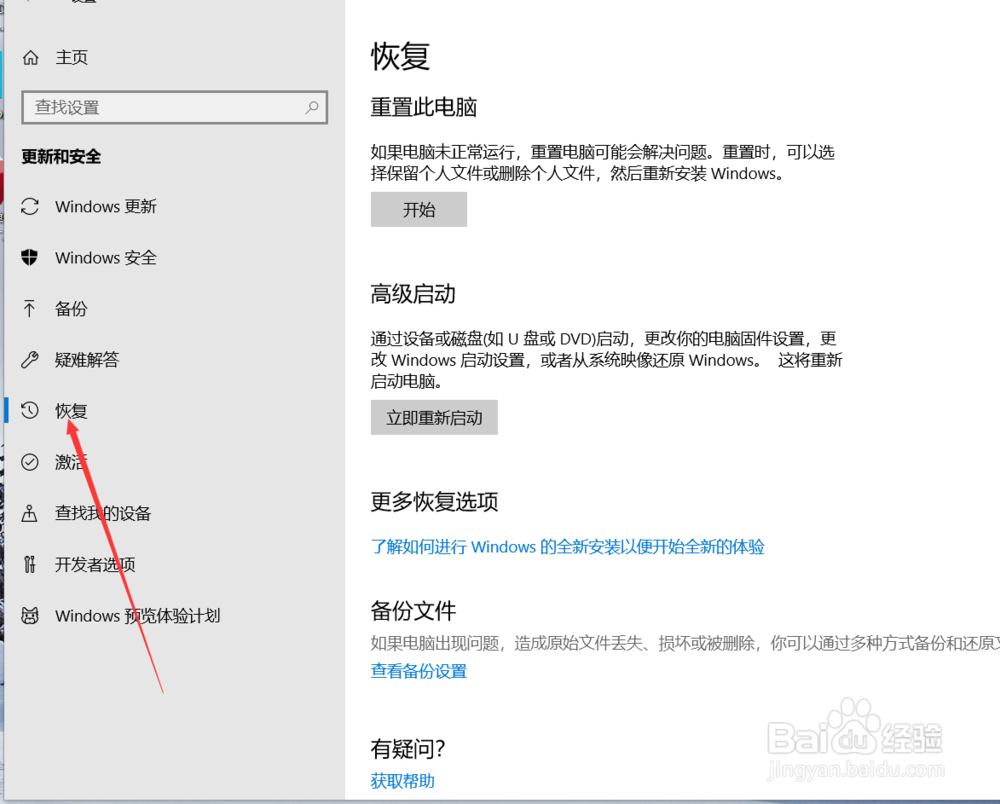Open 查找我的设备 section
The width and height of the screenshot is (1000, 804).
point(103,513)
